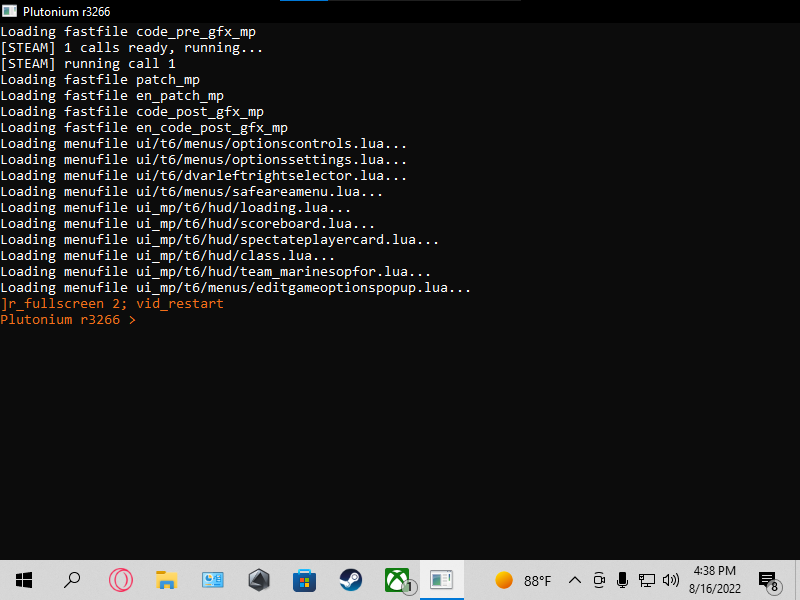Viewport: 800px width, 600px height.
Task: Click the spectateplayercard.lua log line
Action: click(x=219, y=240)
